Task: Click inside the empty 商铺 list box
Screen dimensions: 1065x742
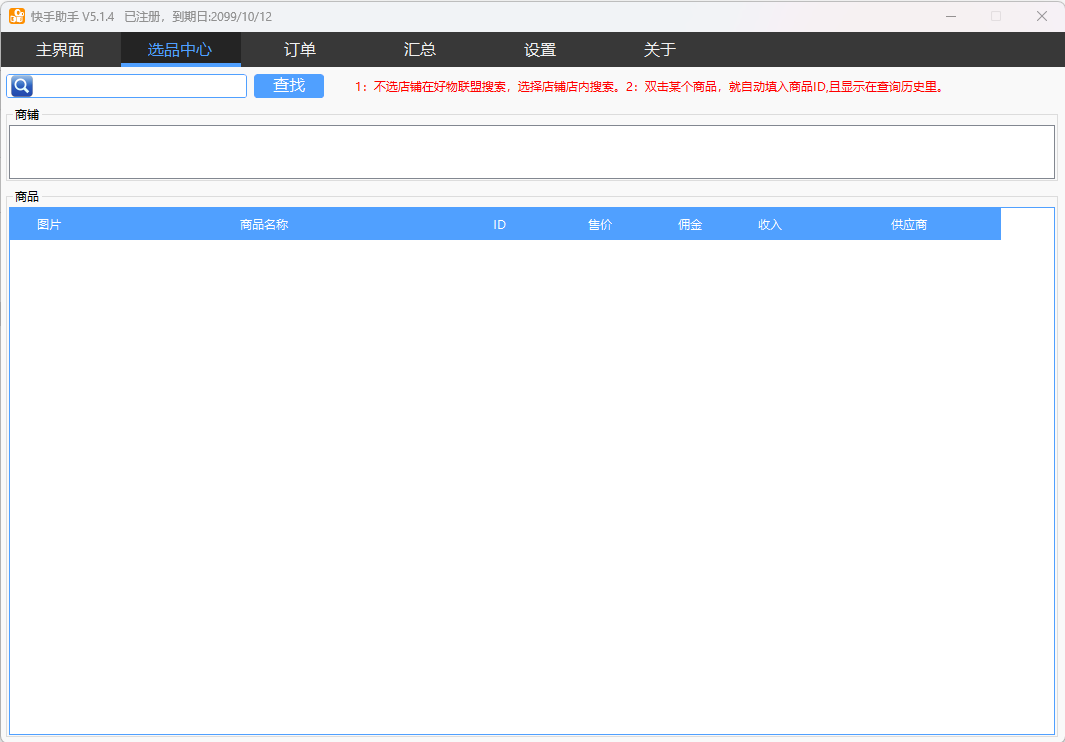Action: (531, 152)
